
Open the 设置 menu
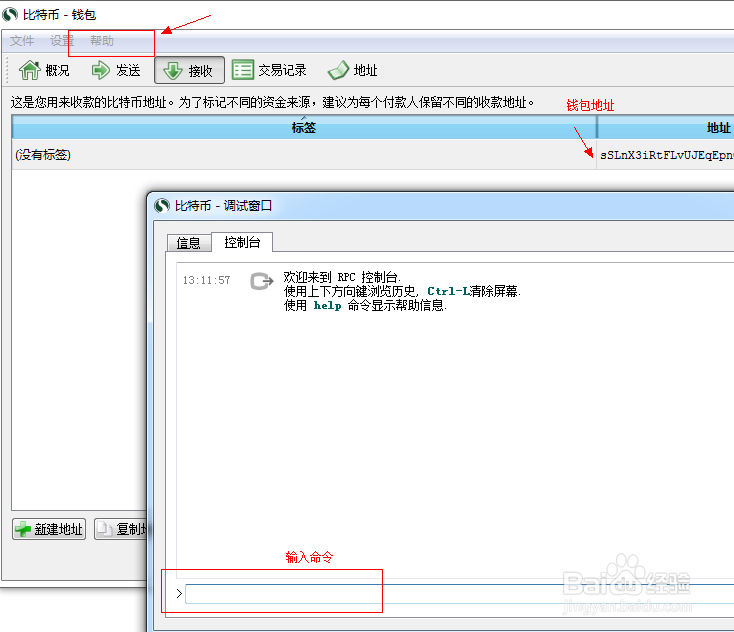[x=62, y=41]
